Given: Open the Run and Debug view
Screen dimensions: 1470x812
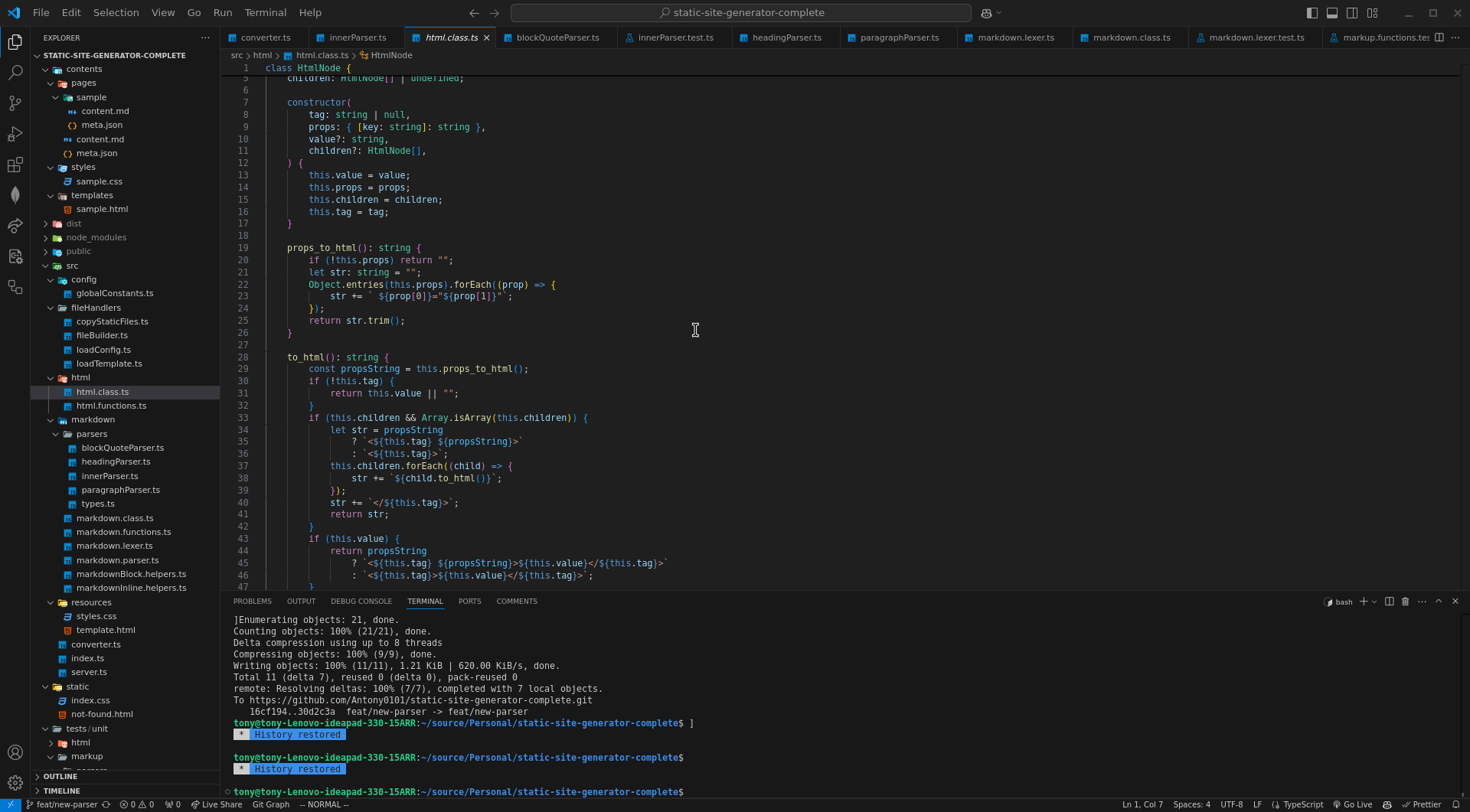Looking at the screenshot, I should (x=15, y=134).
